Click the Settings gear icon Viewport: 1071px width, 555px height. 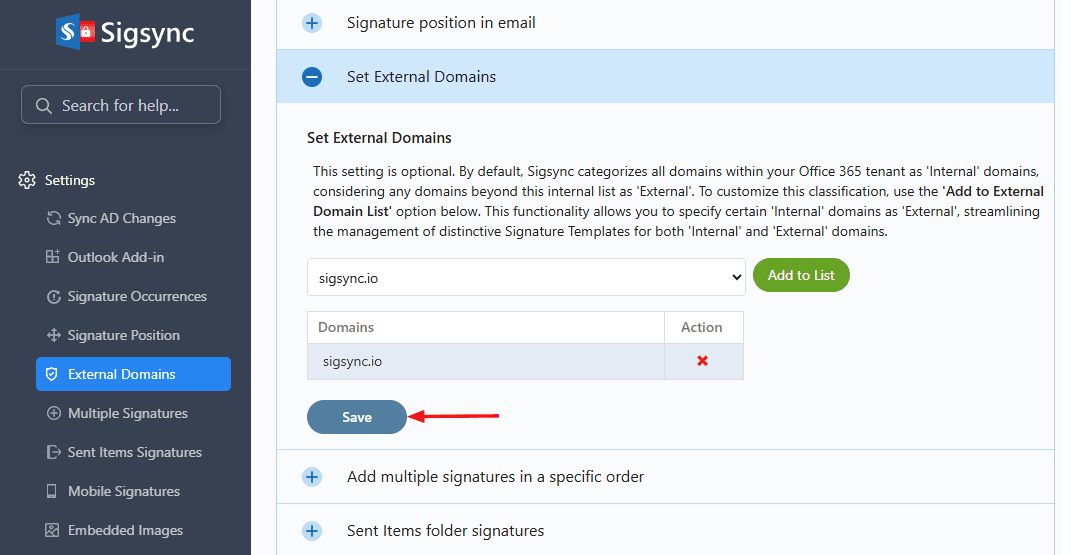click(27, 181)
